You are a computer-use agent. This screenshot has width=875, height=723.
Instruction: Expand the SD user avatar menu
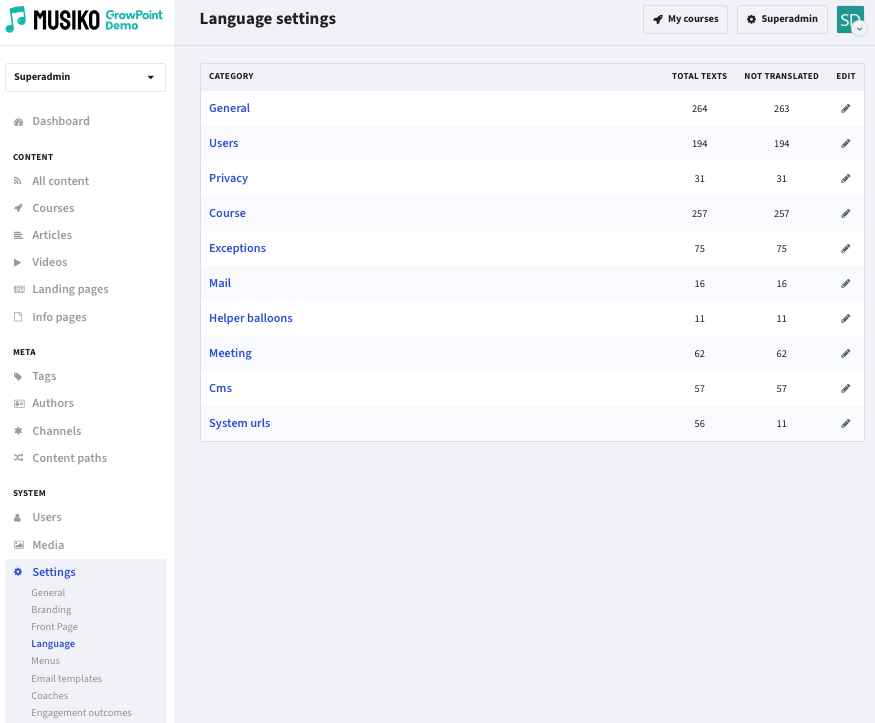coord(850,20)
